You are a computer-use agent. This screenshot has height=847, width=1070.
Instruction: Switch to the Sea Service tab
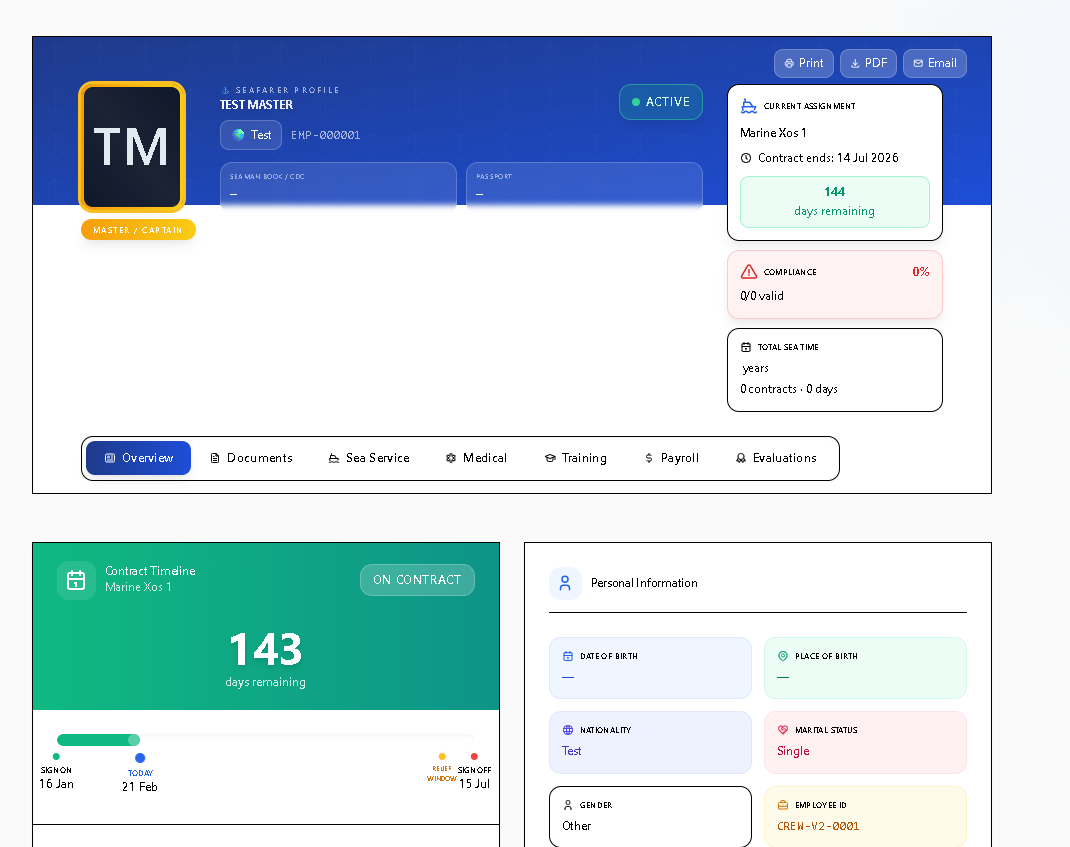coord(369,458)
